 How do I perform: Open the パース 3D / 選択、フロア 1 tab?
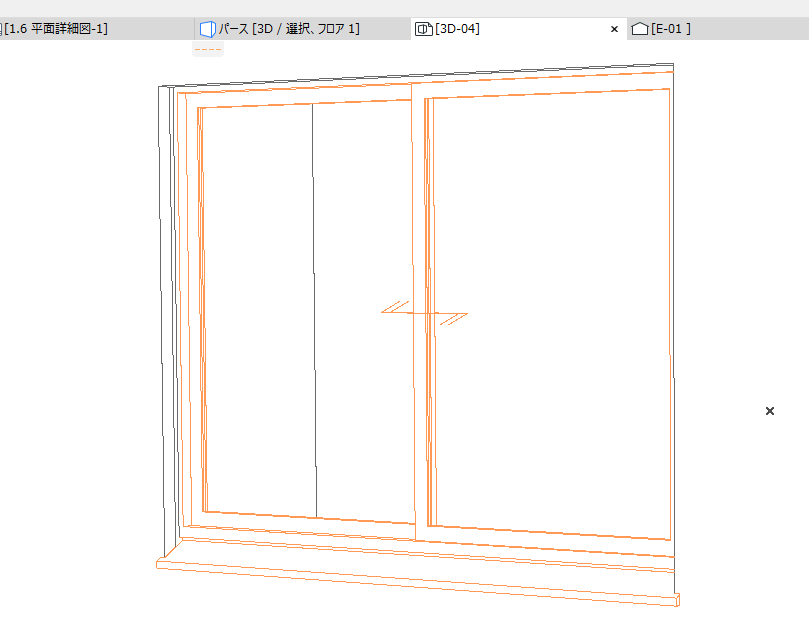(302, 29)
